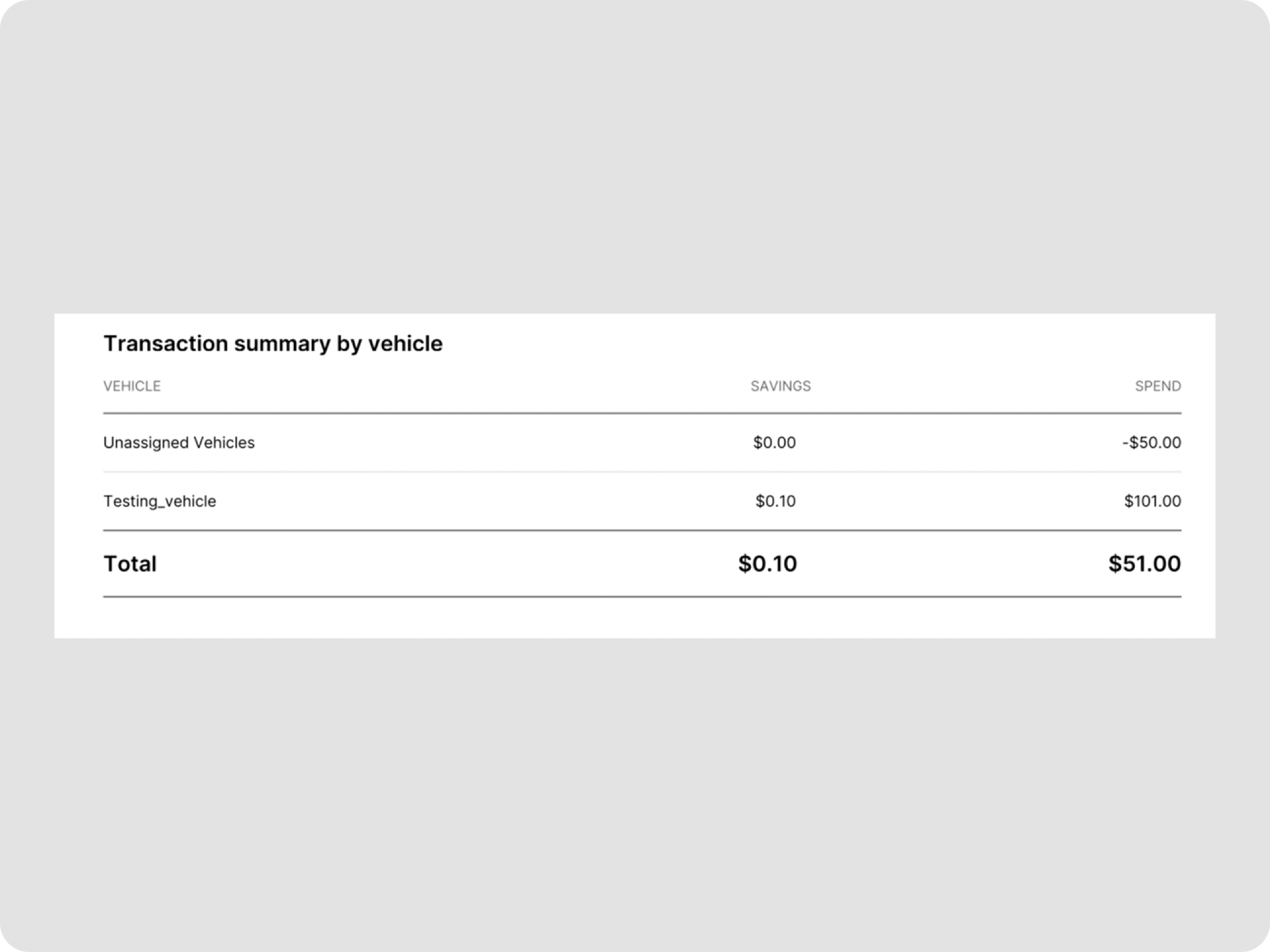1270x952 pixels.
Task: Click the Transaction summary by vehicle heading
Action: (x=273, y=344)
